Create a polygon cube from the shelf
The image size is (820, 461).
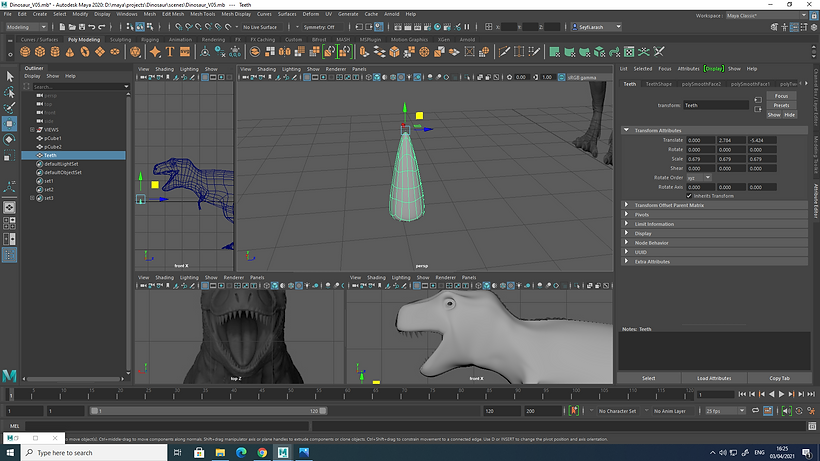[40, 52]
